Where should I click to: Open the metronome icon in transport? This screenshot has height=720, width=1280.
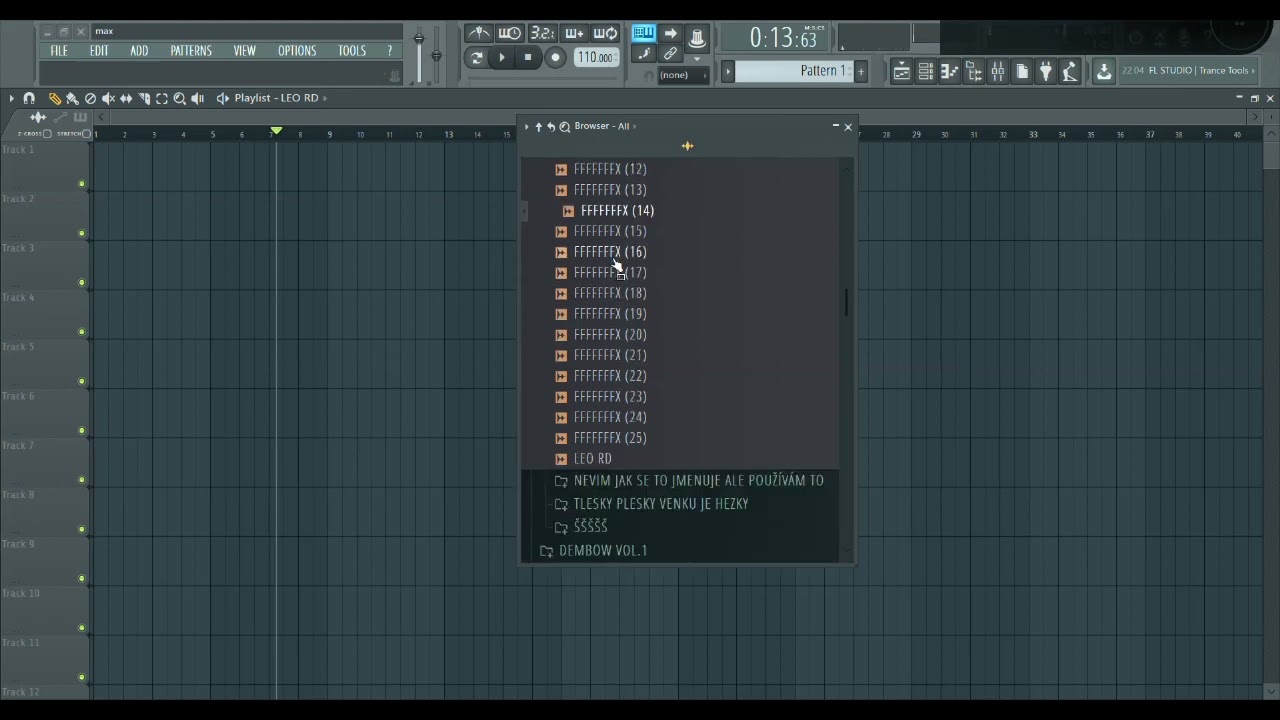(479, 34)
